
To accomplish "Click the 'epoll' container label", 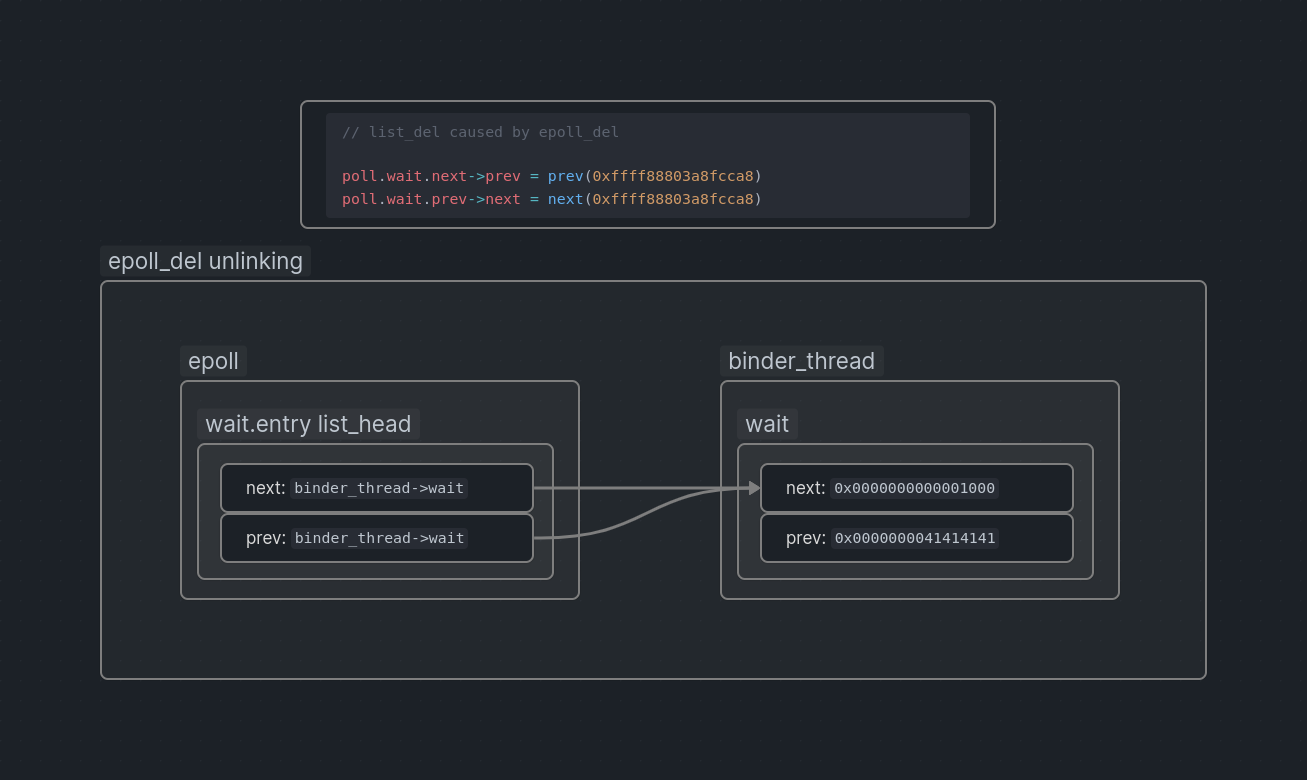I will click(213, 361).
